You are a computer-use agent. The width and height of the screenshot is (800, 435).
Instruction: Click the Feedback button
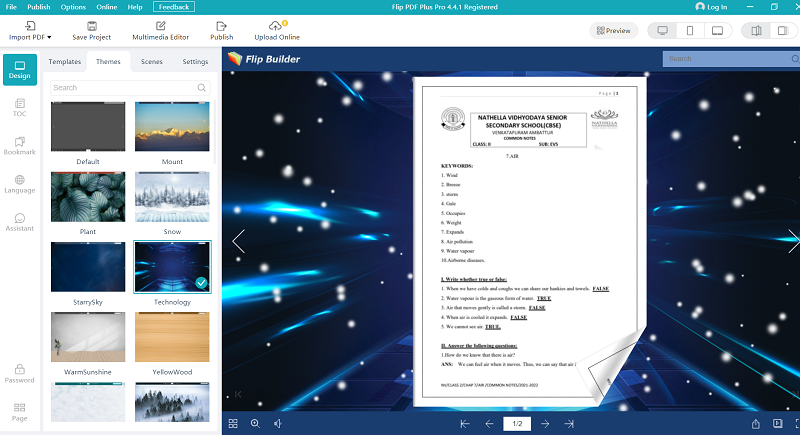174,7
